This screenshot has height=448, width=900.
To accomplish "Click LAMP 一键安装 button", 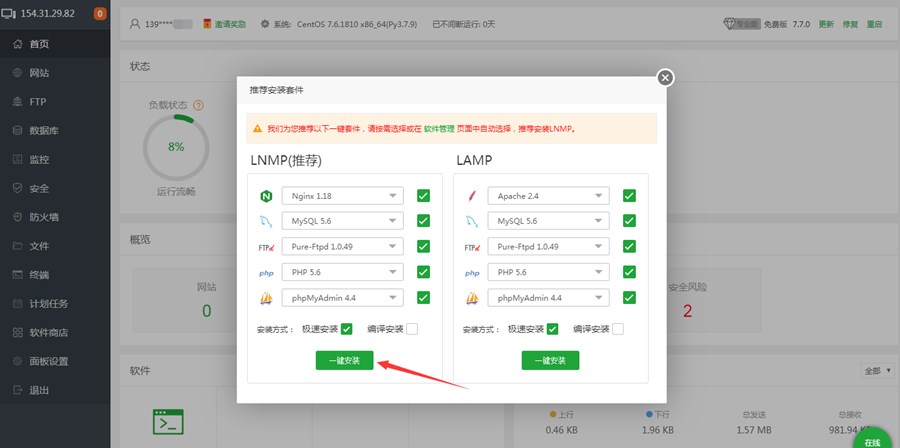I will [550, 360].
